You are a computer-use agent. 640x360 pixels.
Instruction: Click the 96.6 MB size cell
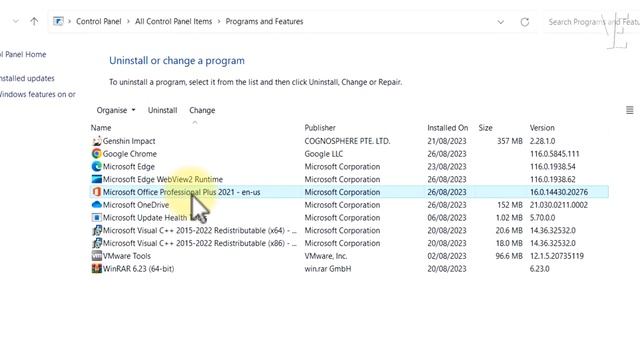509,256
